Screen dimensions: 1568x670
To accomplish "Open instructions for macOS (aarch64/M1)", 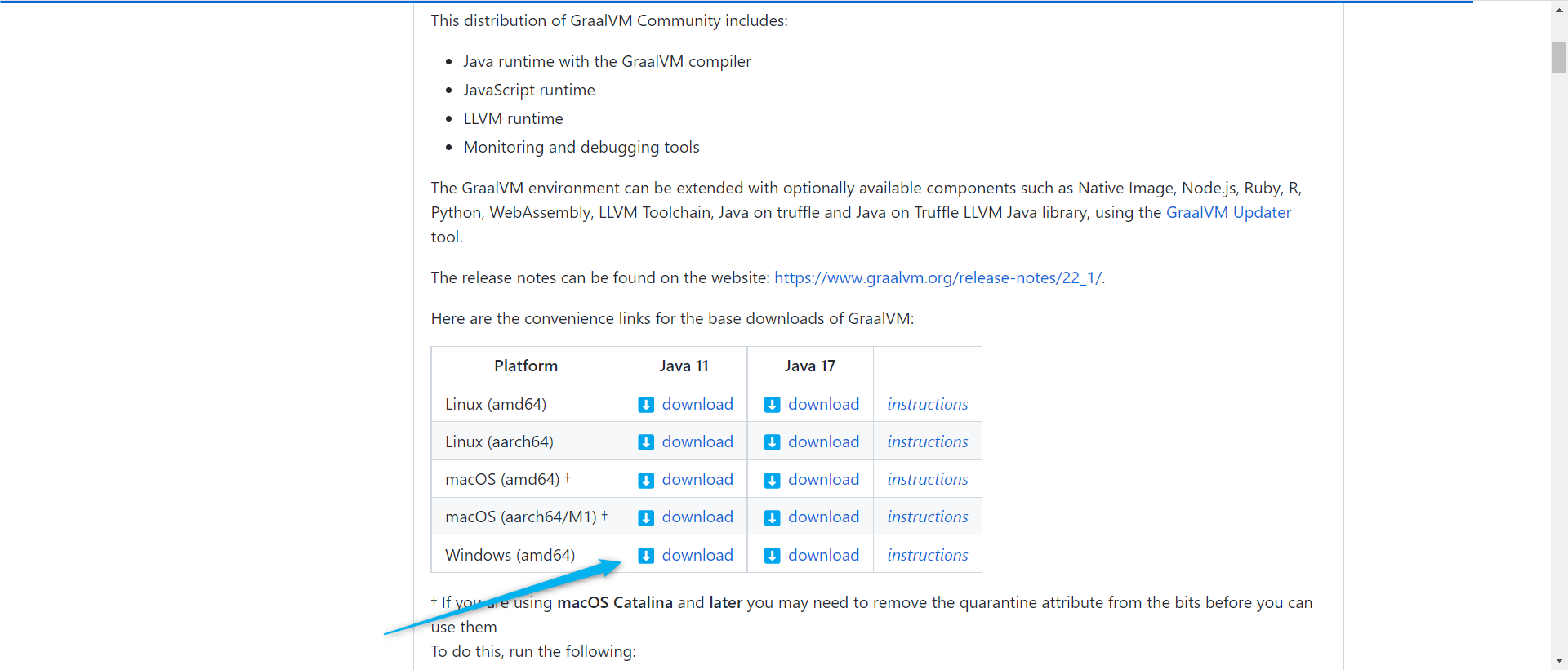I will (928, 517).
